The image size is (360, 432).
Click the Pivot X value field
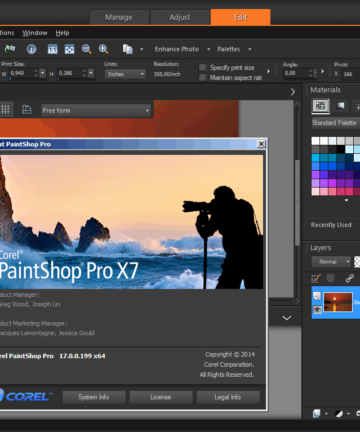[351, 74]
